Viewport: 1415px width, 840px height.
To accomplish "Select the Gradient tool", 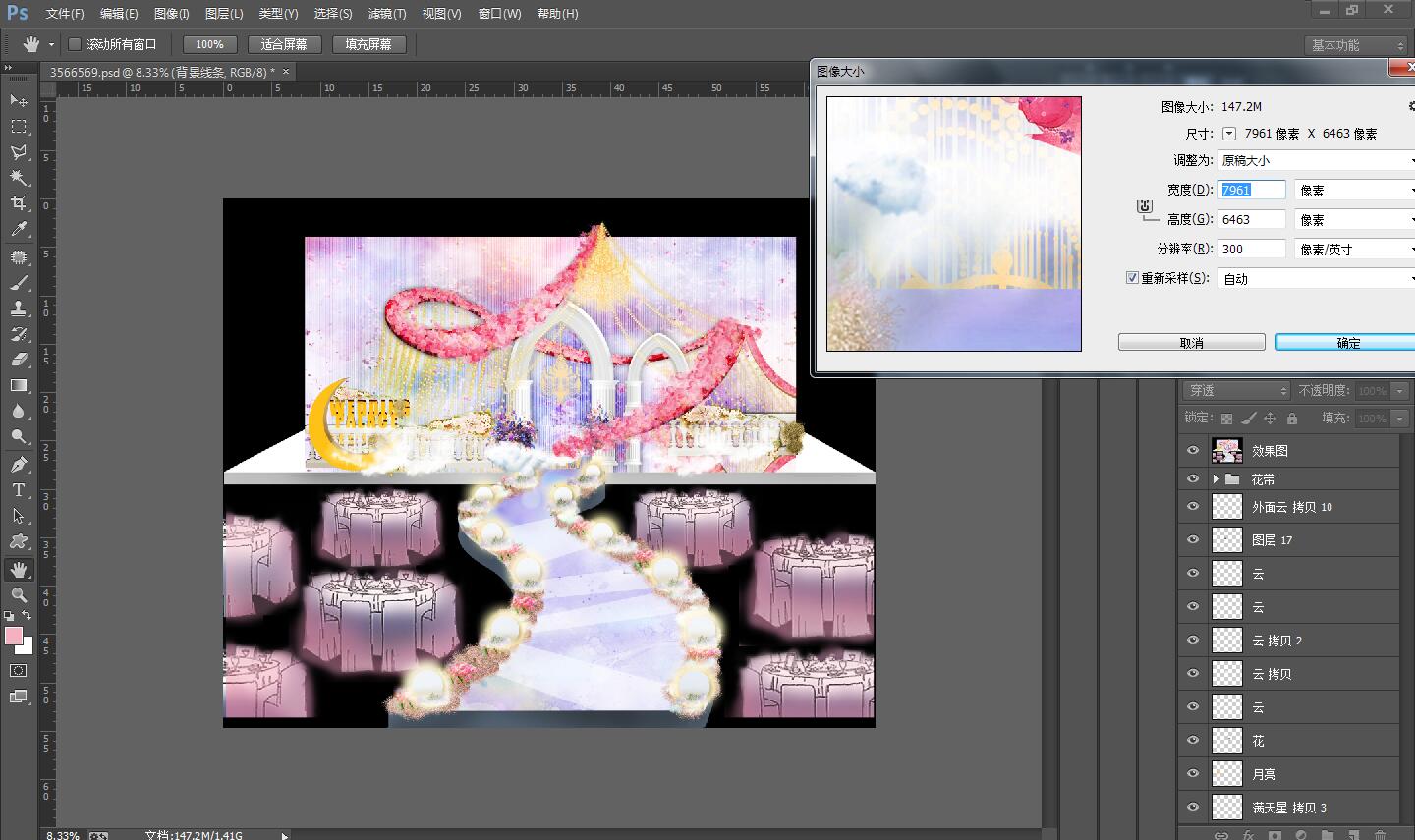I will click(18, 385).
